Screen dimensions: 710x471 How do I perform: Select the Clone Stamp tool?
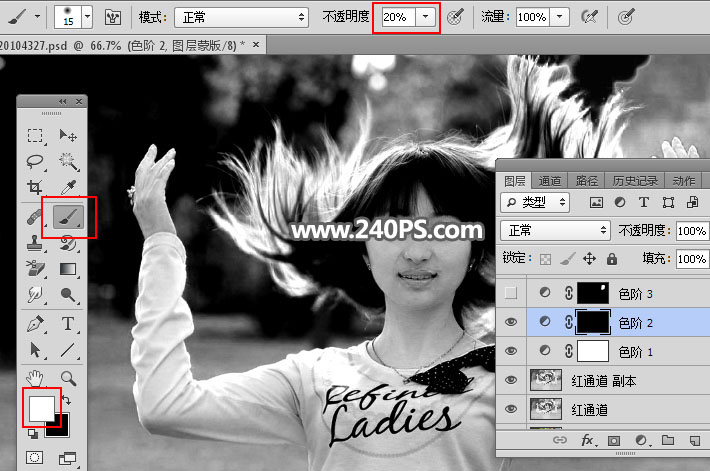tap(35, 242)
